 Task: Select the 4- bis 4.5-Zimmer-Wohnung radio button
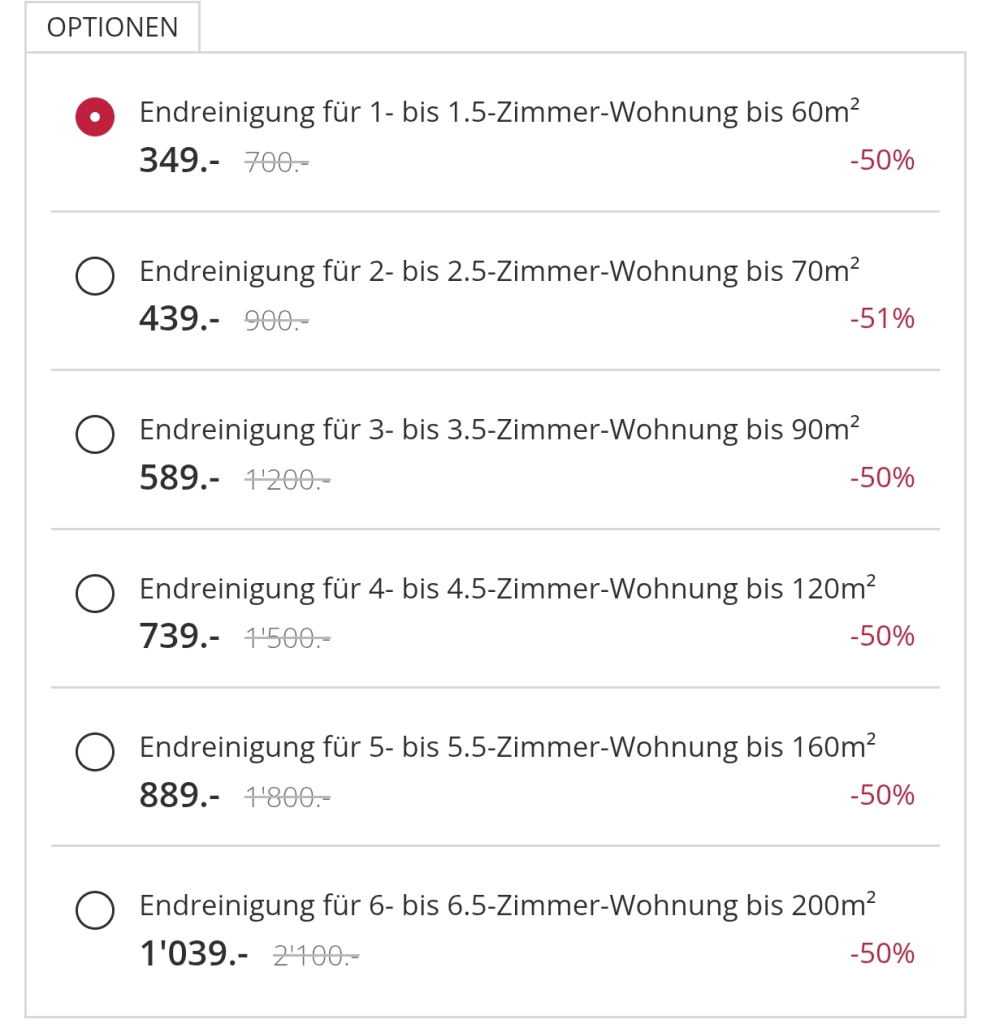click(94, 594)
